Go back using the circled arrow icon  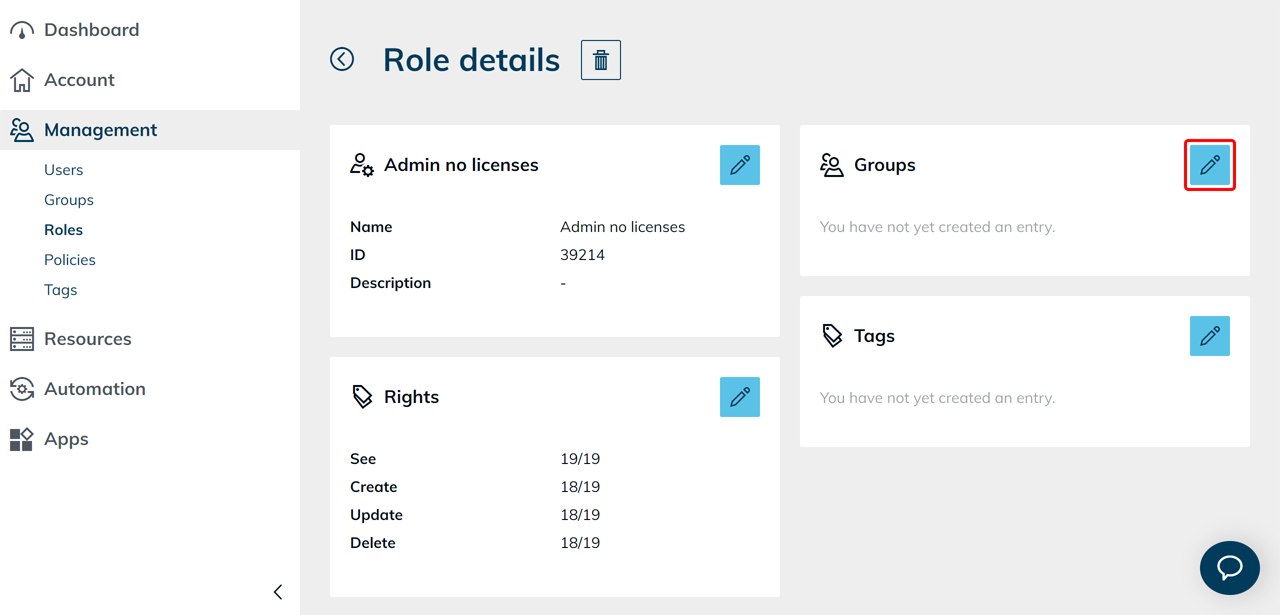(342, 60)
